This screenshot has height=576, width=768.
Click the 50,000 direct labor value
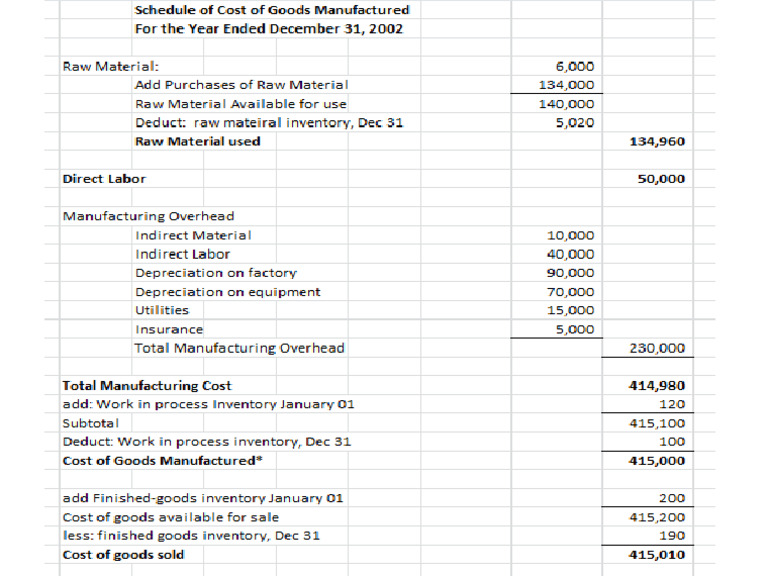point(661,179)
